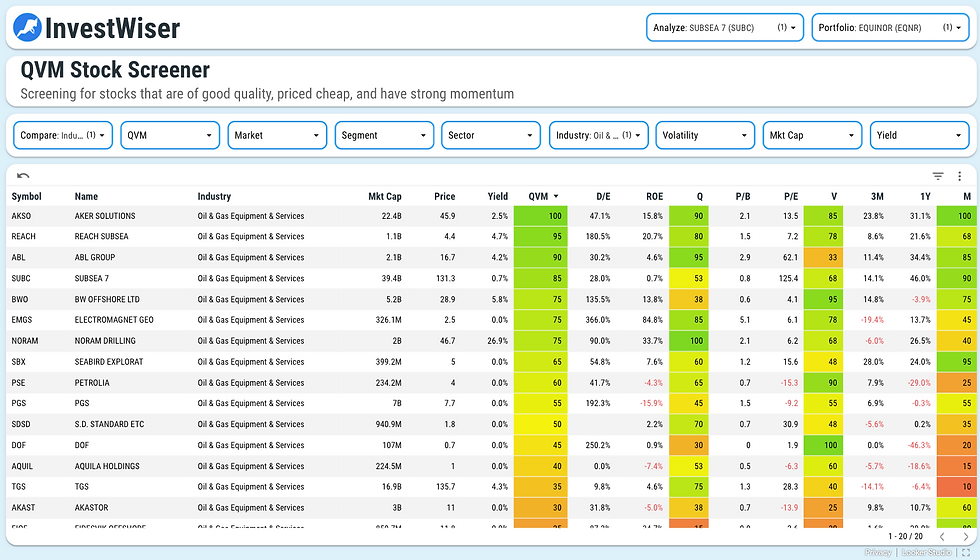The height and width of the screenshot is (560, 980).
Task: Select the REACH SUBSEA name cell
Action: point(101,237)
